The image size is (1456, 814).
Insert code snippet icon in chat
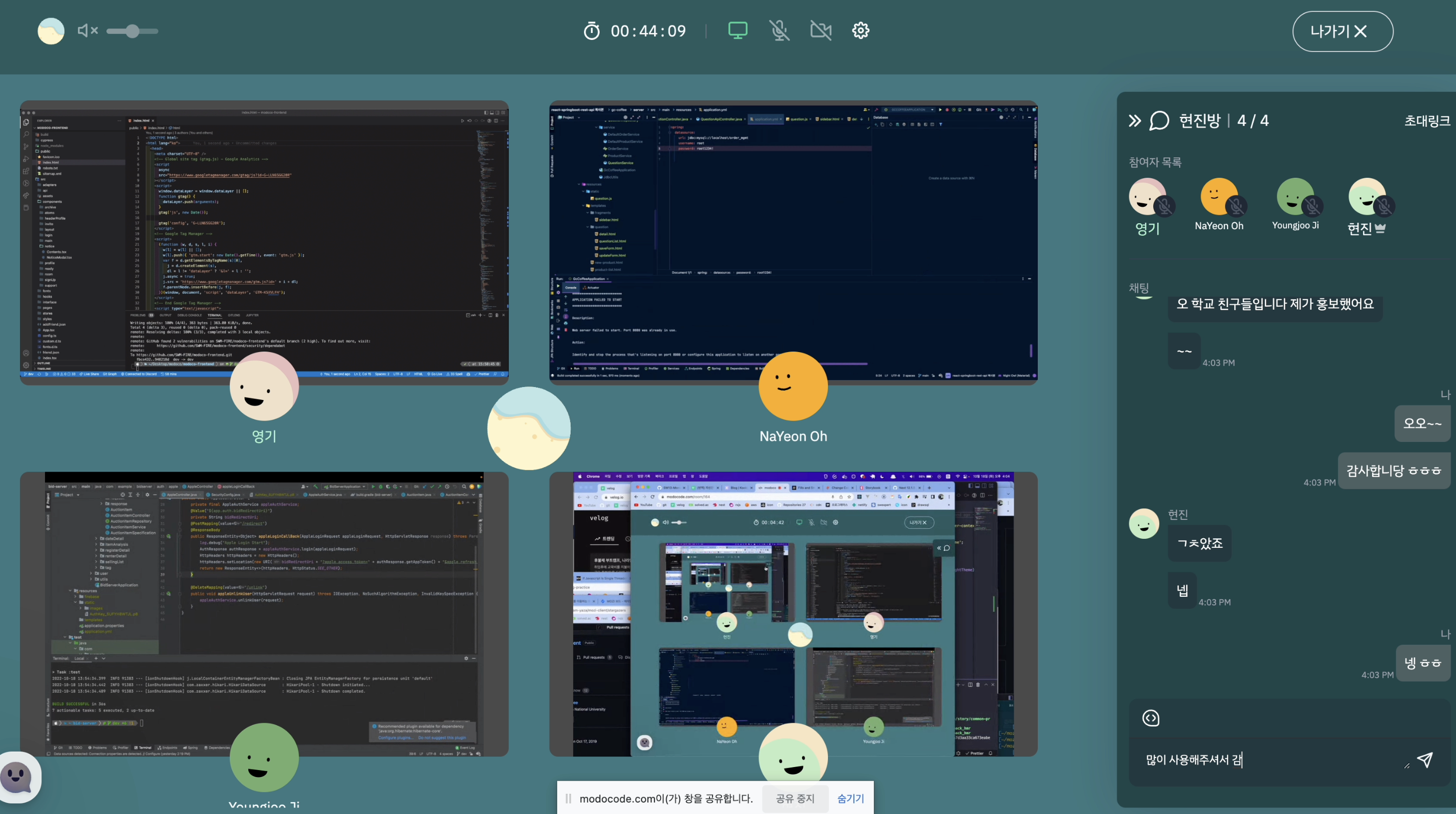pos(1151,718)
